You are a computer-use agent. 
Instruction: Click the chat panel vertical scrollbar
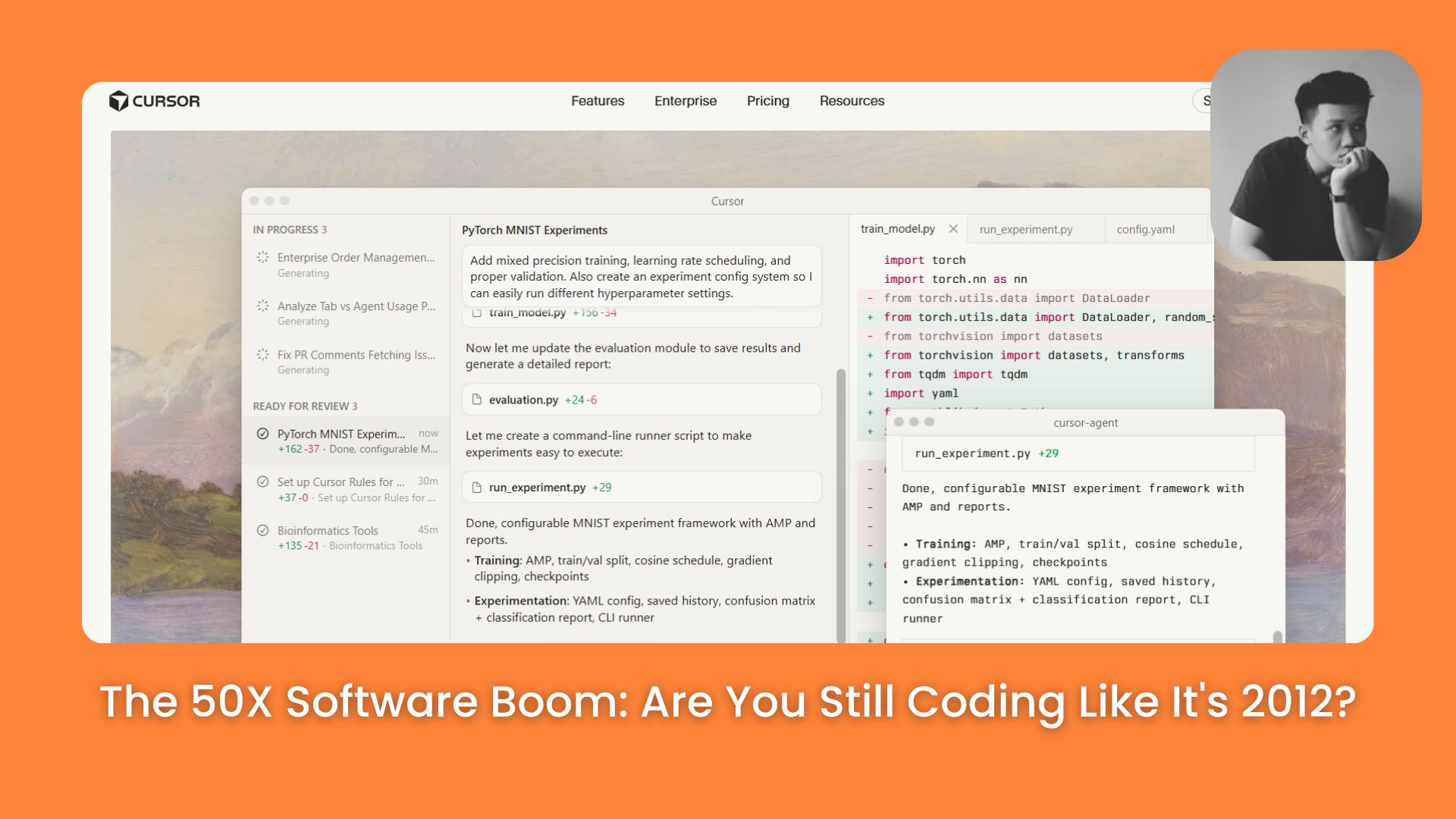pos(840,500)
